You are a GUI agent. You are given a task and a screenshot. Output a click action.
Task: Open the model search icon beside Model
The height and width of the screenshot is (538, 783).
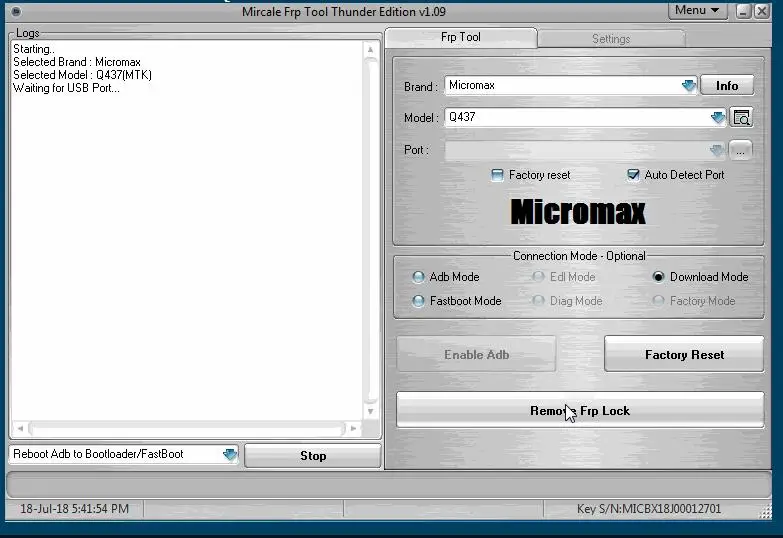[x=741, y=117]
